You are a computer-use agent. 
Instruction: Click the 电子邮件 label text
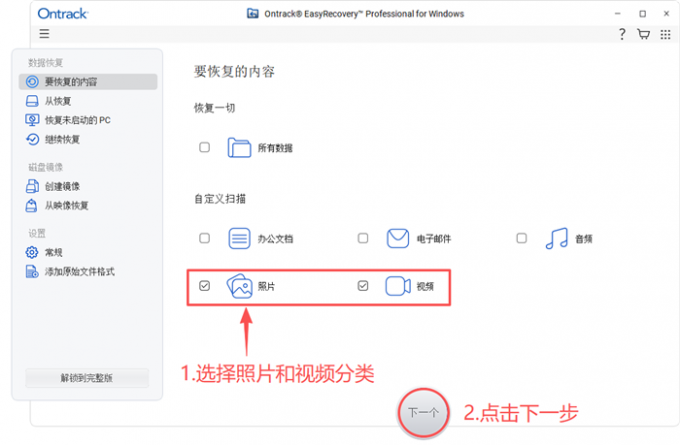click(x=434, y=239)
